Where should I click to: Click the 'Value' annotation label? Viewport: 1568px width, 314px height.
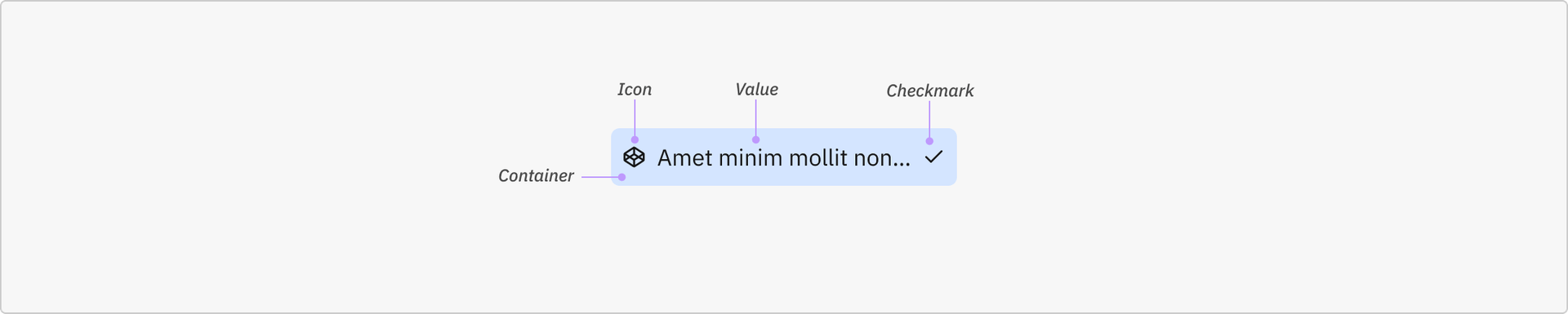pyautogui.click(x=756, y=90)
